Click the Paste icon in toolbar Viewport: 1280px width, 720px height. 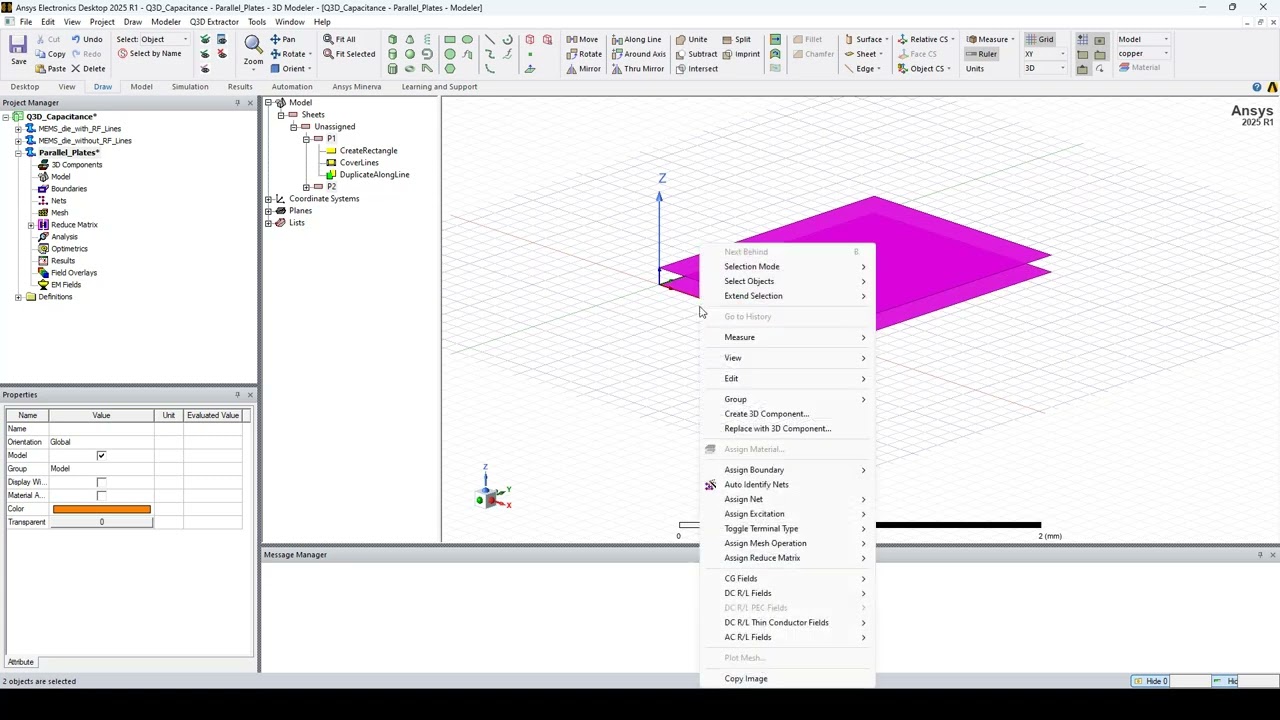pos(50,69)
